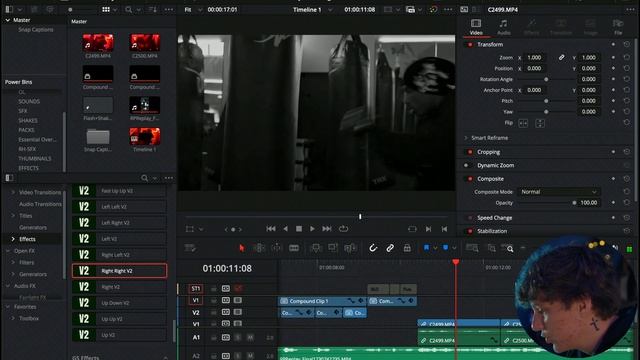Jump to last frame in transport
Image resolution: width=640 pixels, height=360 pixels.
pyautogui.click(x=327, y=229)
